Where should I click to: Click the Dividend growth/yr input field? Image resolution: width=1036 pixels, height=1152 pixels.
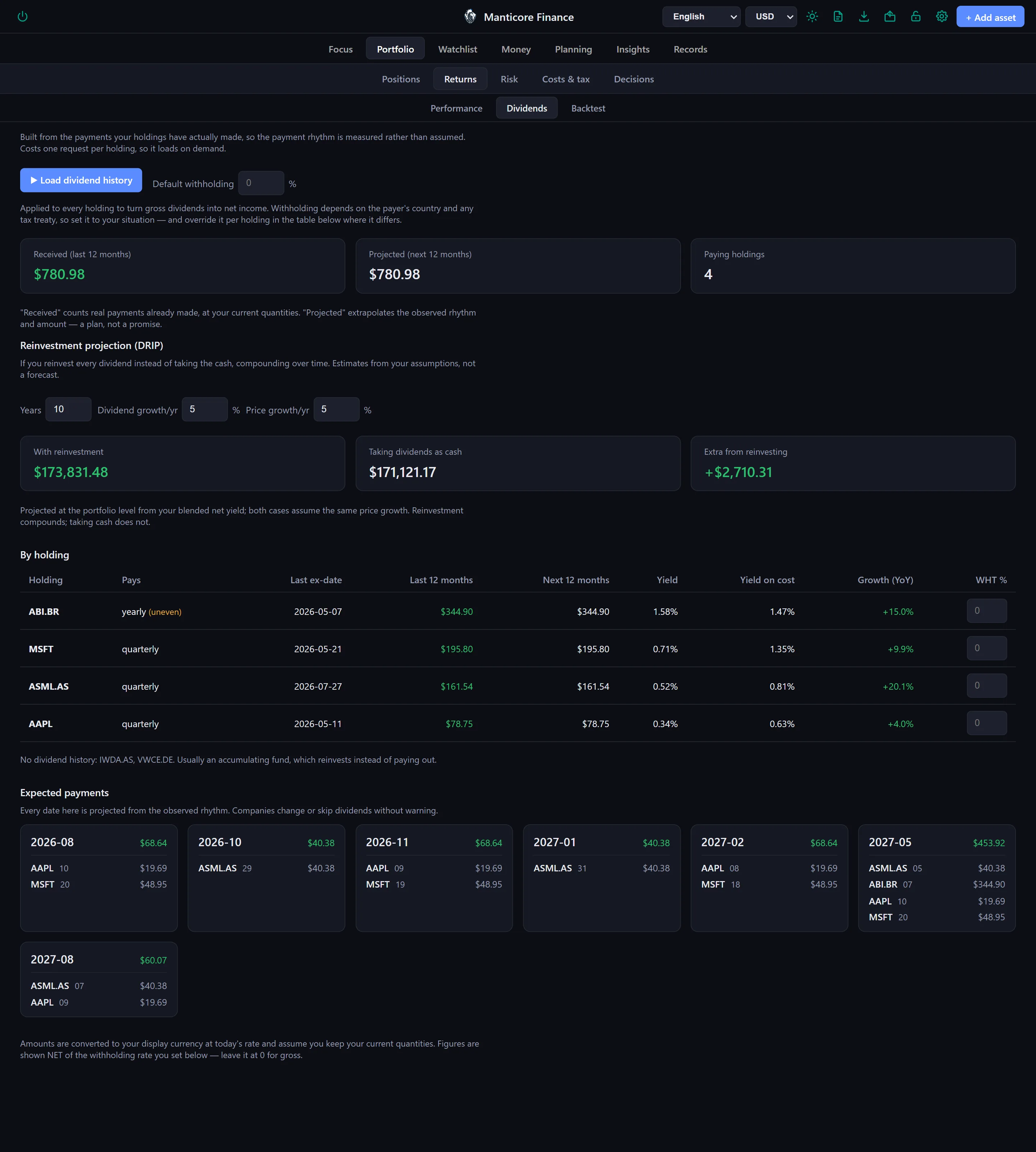[x=205, y=409]
